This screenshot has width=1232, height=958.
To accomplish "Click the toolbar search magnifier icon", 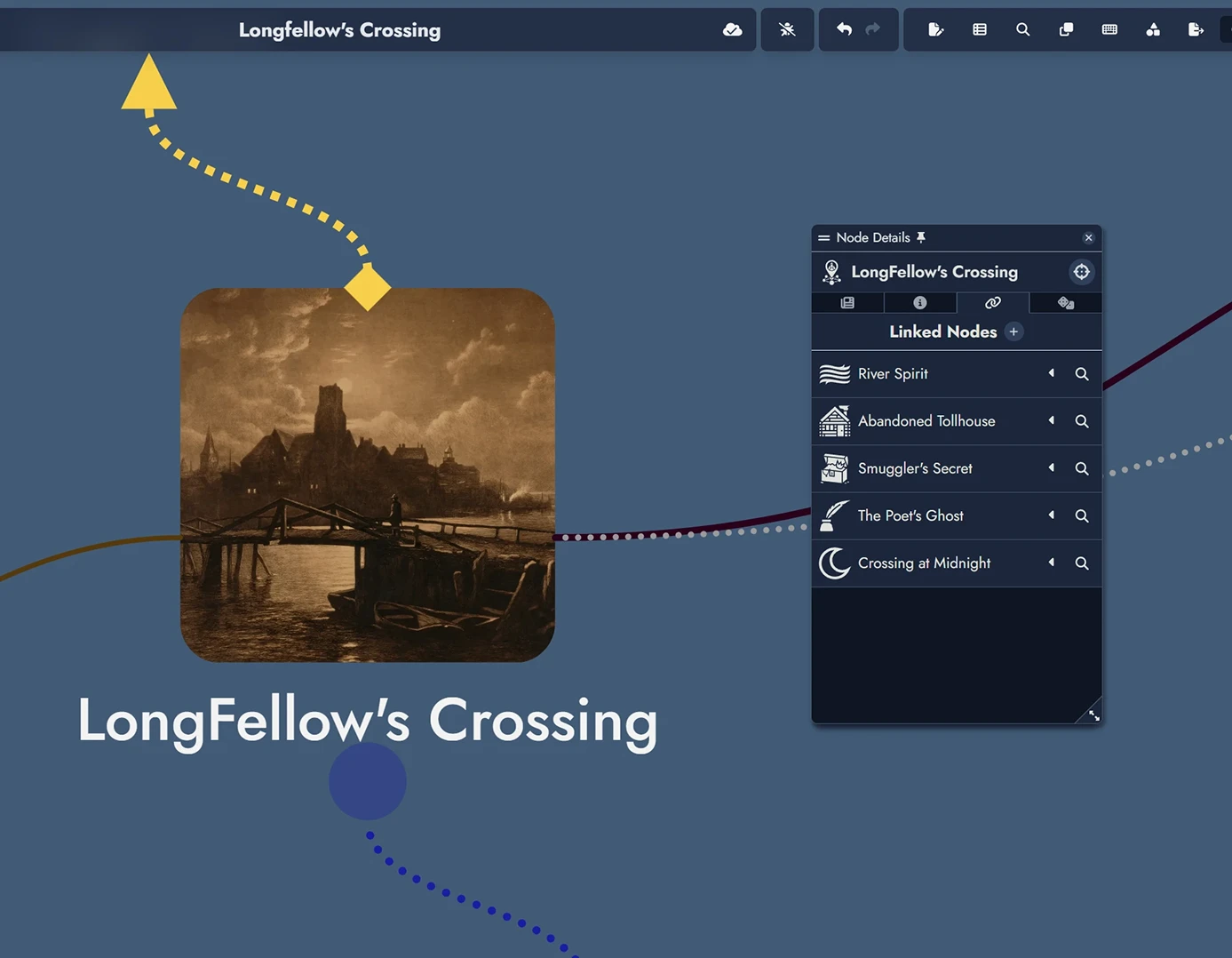I will (x=1023, y=30).
